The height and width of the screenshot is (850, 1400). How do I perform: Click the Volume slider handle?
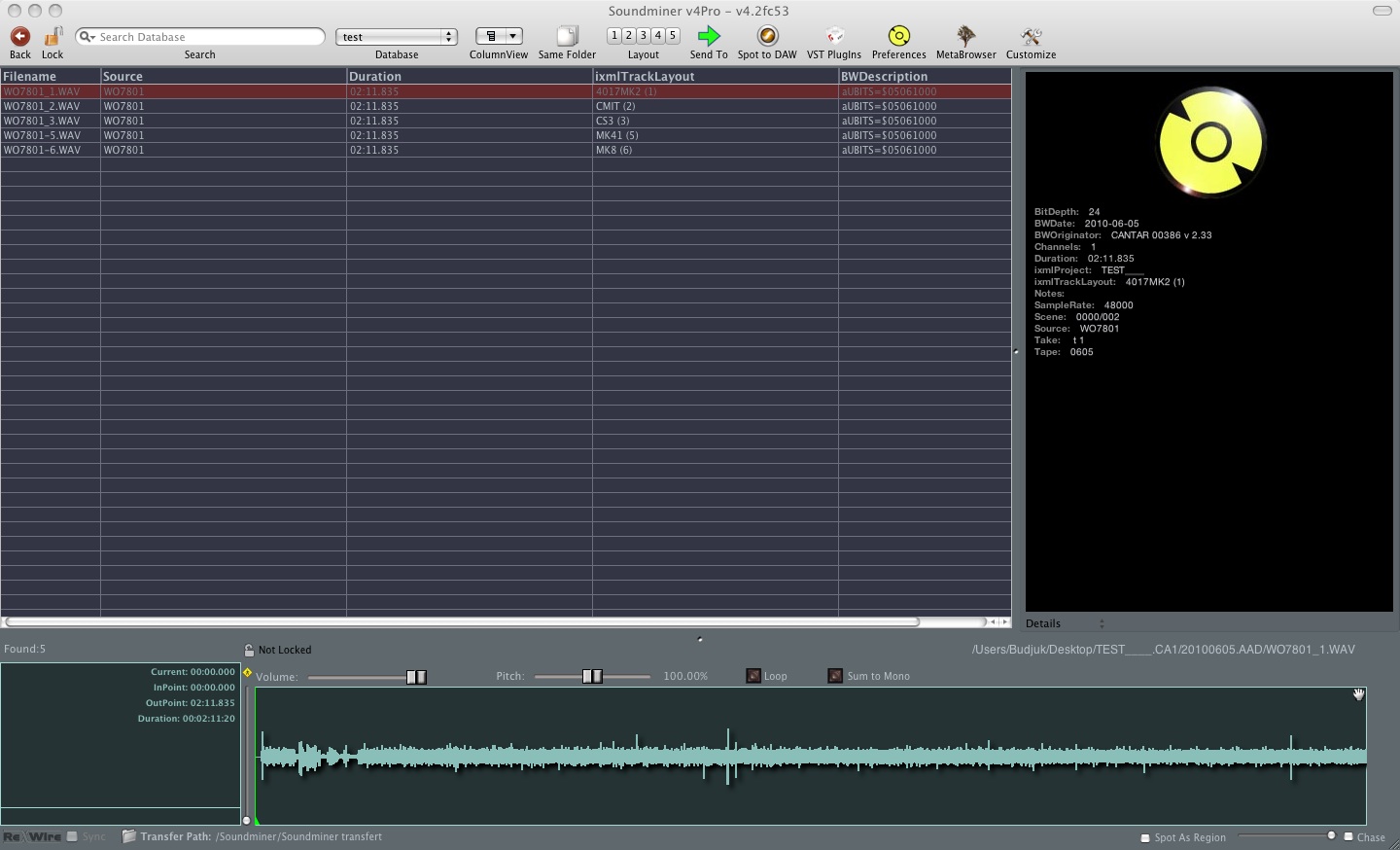[416, 677]
